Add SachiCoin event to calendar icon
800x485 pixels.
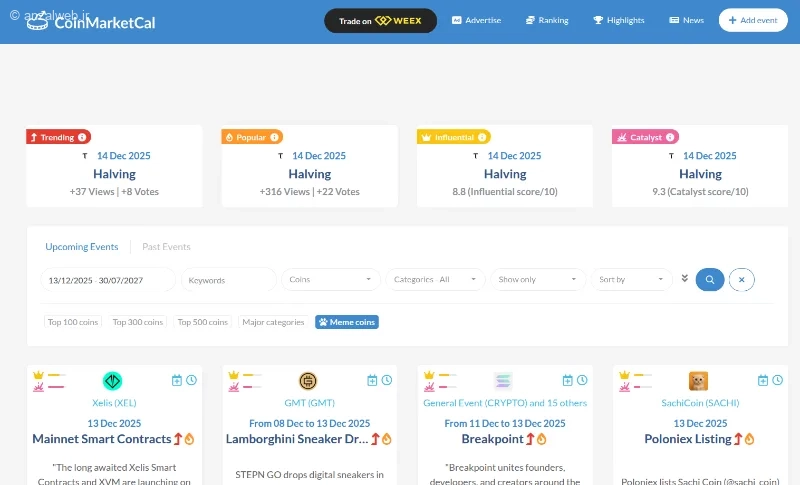pos(763,380)
